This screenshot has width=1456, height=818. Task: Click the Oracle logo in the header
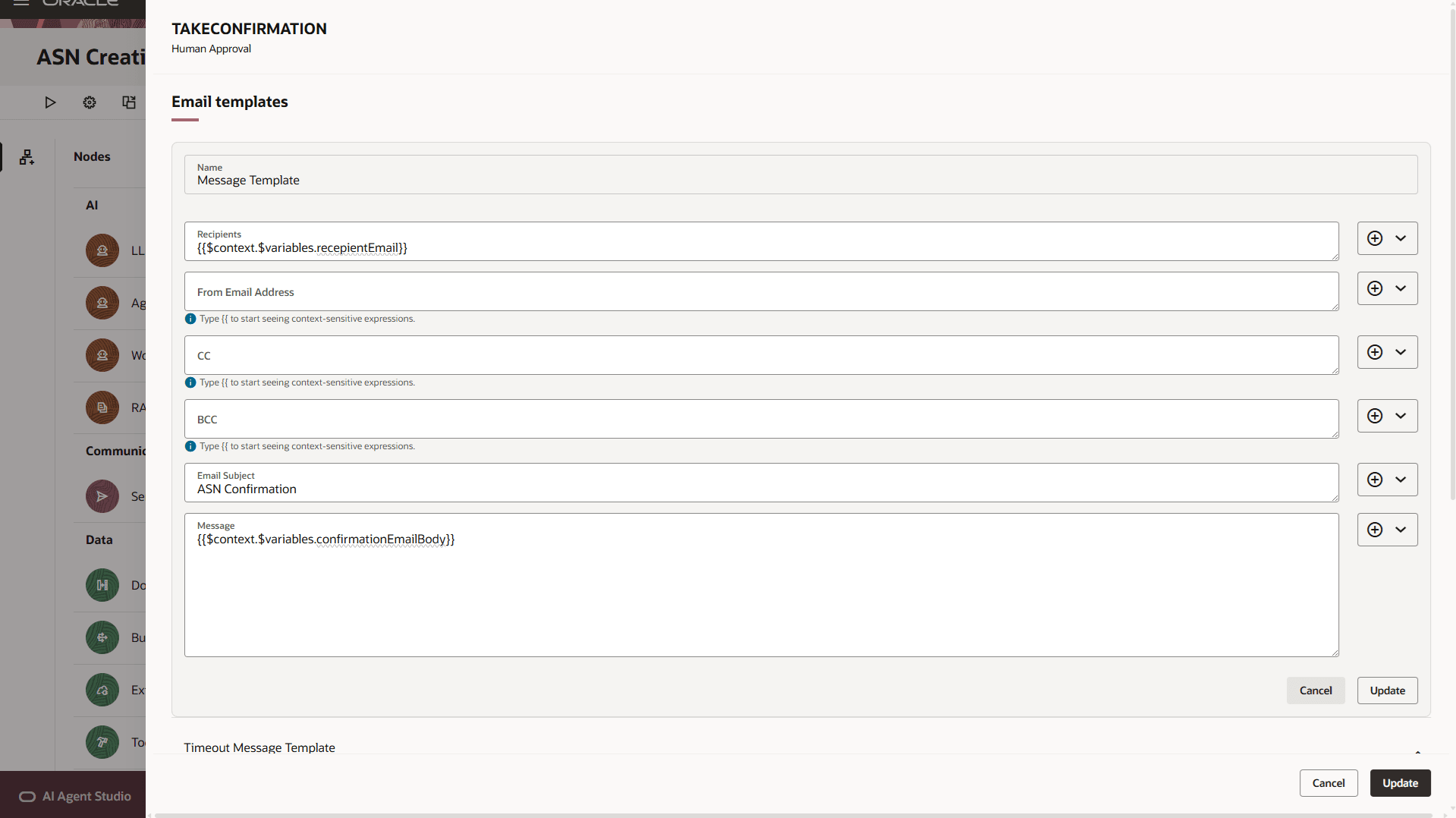(x=80, y=3)
